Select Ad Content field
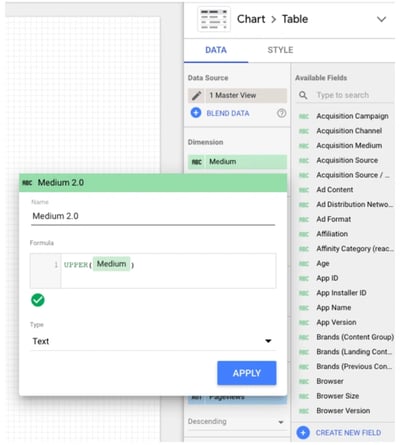400x445 pixels. pyautogui.click(x=334, y=190)
